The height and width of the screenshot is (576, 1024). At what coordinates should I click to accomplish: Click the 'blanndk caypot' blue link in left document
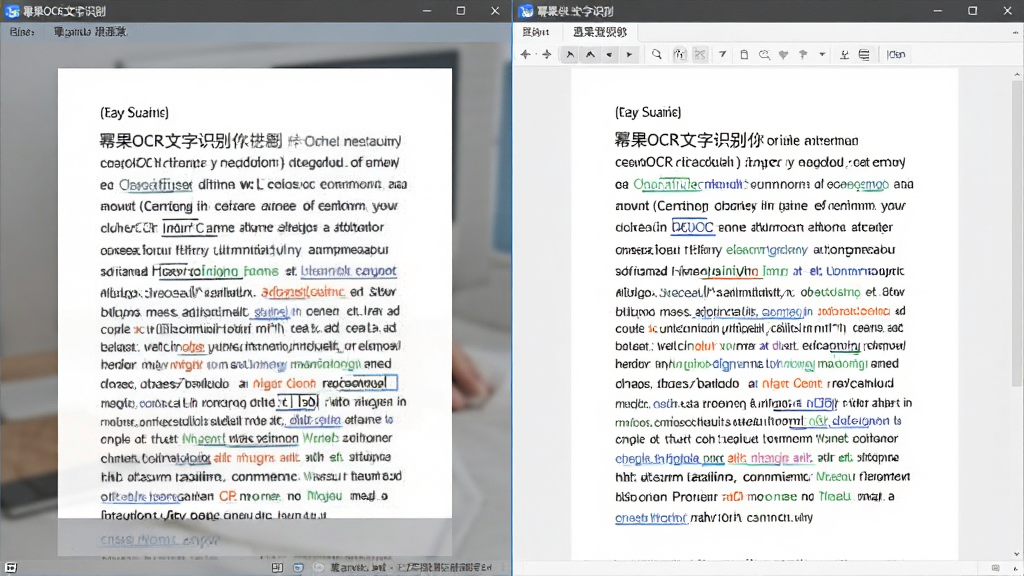[x=348, y=271]
